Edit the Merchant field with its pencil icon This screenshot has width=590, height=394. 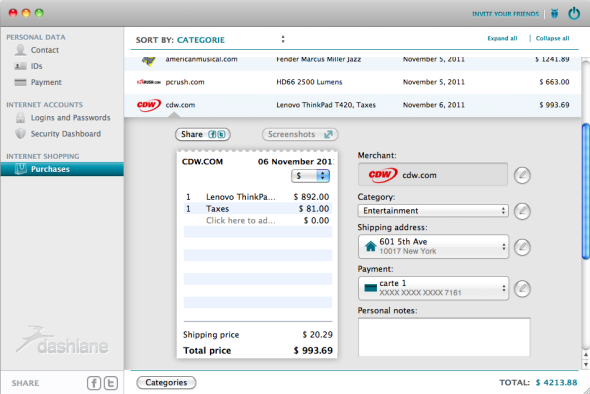coord(522,175)
